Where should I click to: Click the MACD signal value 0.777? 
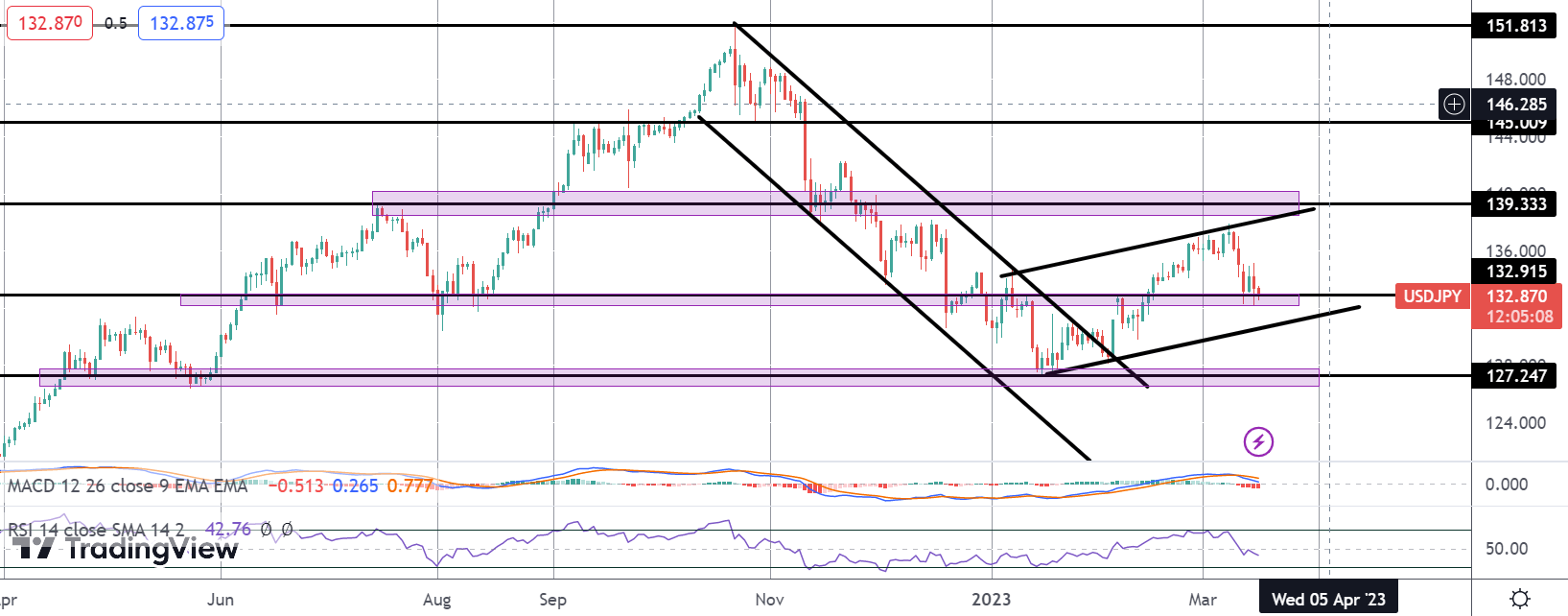coord(410,486)
